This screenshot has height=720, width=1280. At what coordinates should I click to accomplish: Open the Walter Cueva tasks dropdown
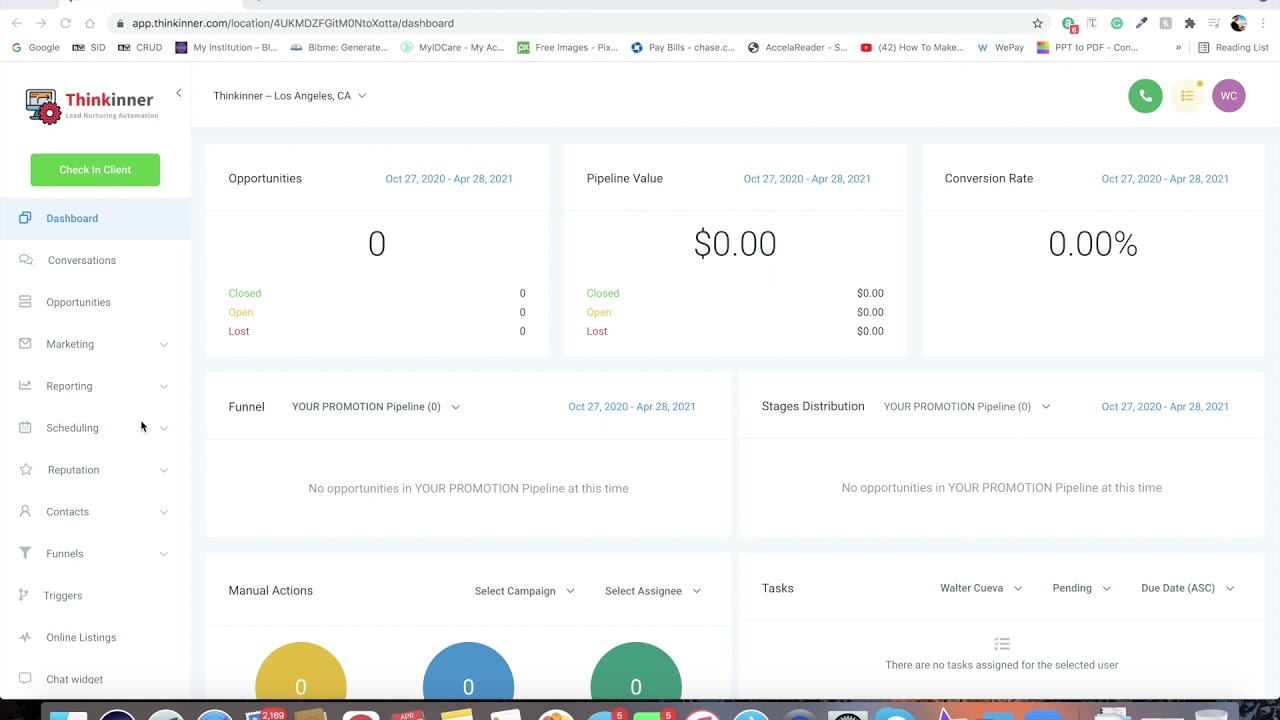tap(981, 588)
